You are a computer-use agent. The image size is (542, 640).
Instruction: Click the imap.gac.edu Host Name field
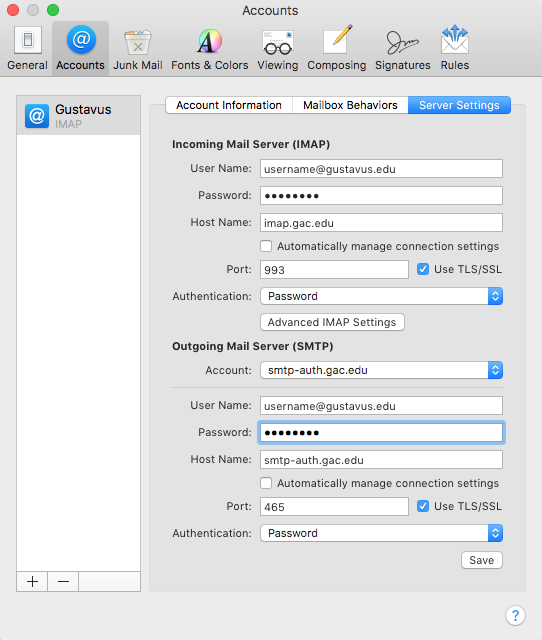(x=381, y=223)
